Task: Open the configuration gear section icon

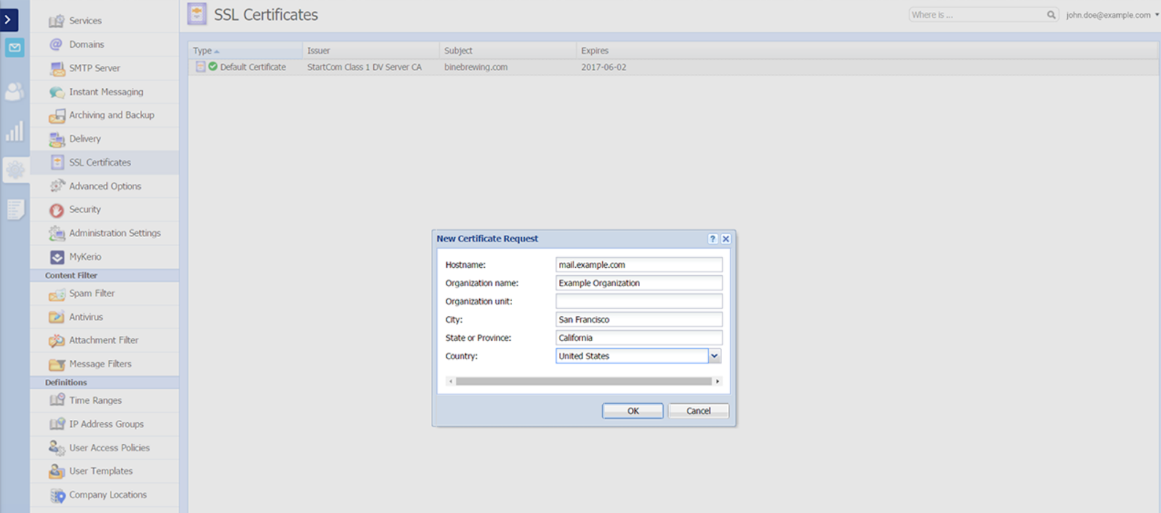Action: coord(14,170)
